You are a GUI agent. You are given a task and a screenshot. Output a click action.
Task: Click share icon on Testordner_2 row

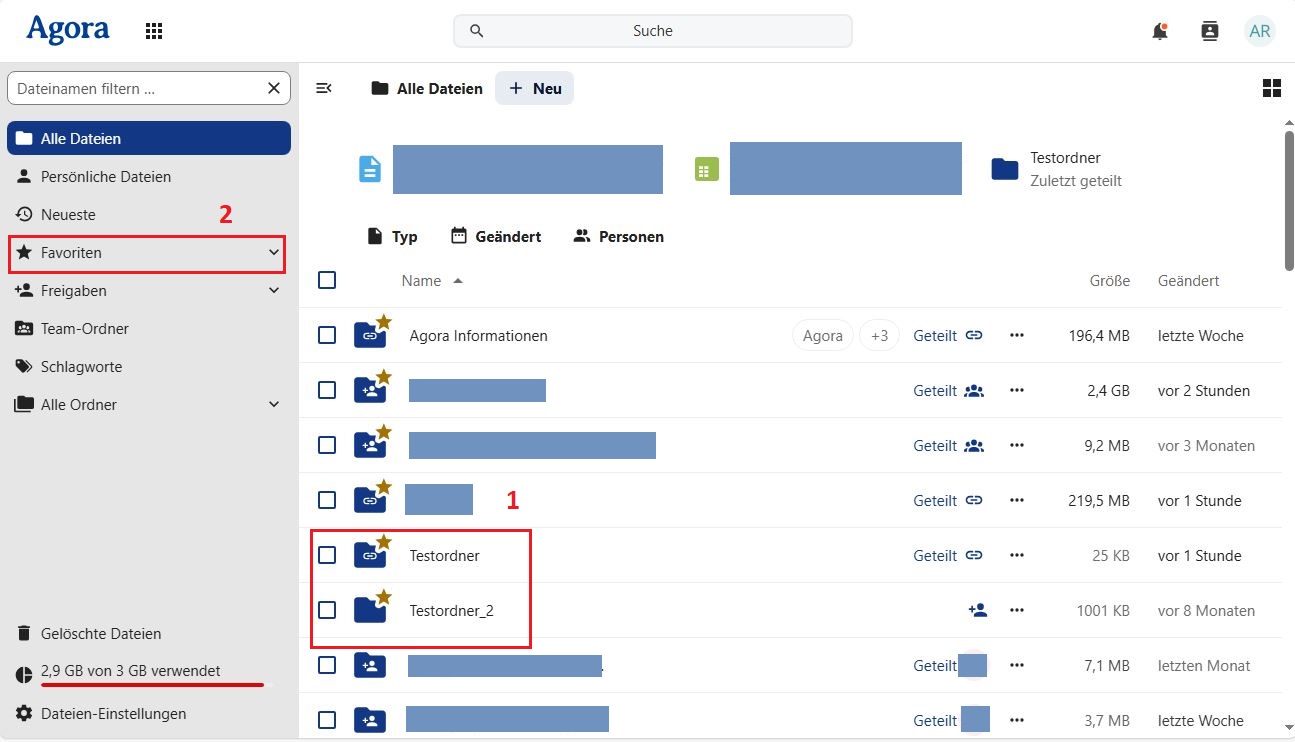tap(977, 611)
